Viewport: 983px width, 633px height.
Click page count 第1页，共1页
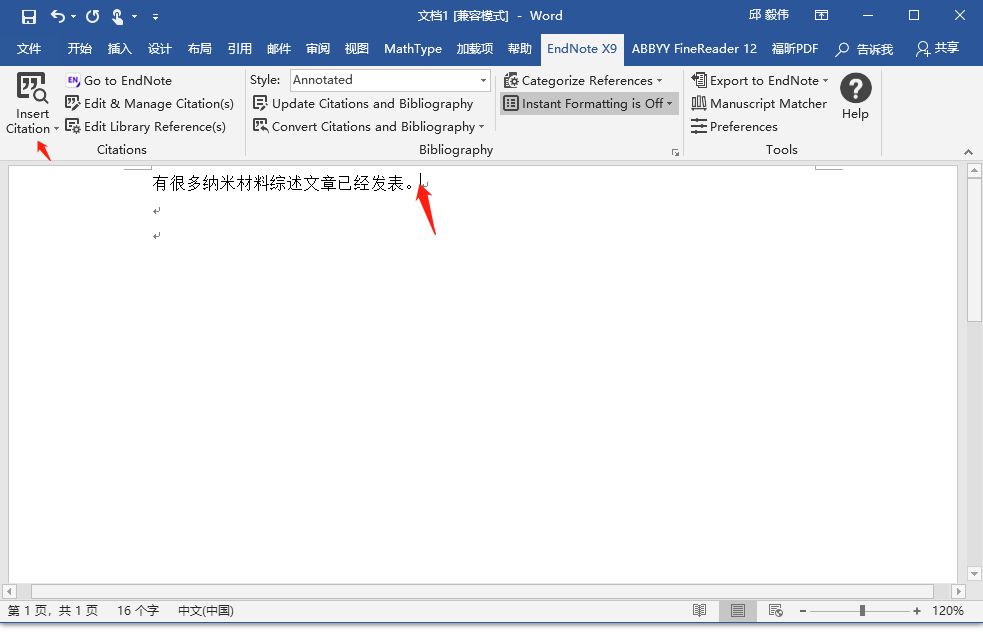(x=53, y=610)
